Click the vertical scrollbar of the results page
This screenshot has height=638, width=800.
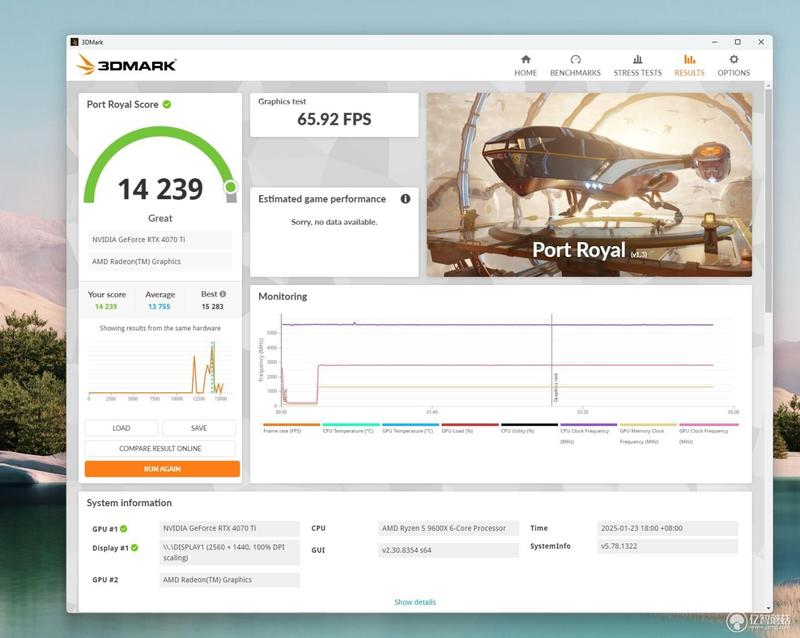(x=768, y=201)
